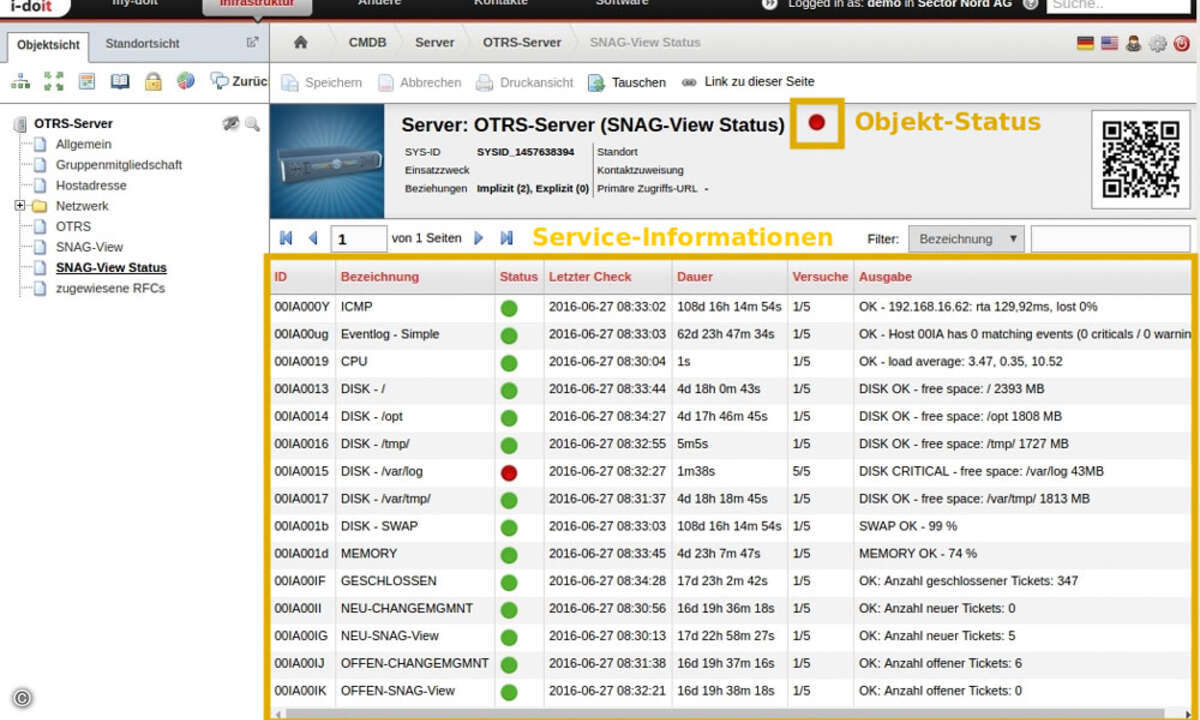This screenshot has height=720, width=1200.
Task: Select Hostadresse in the tree
Action: (91, 186)
